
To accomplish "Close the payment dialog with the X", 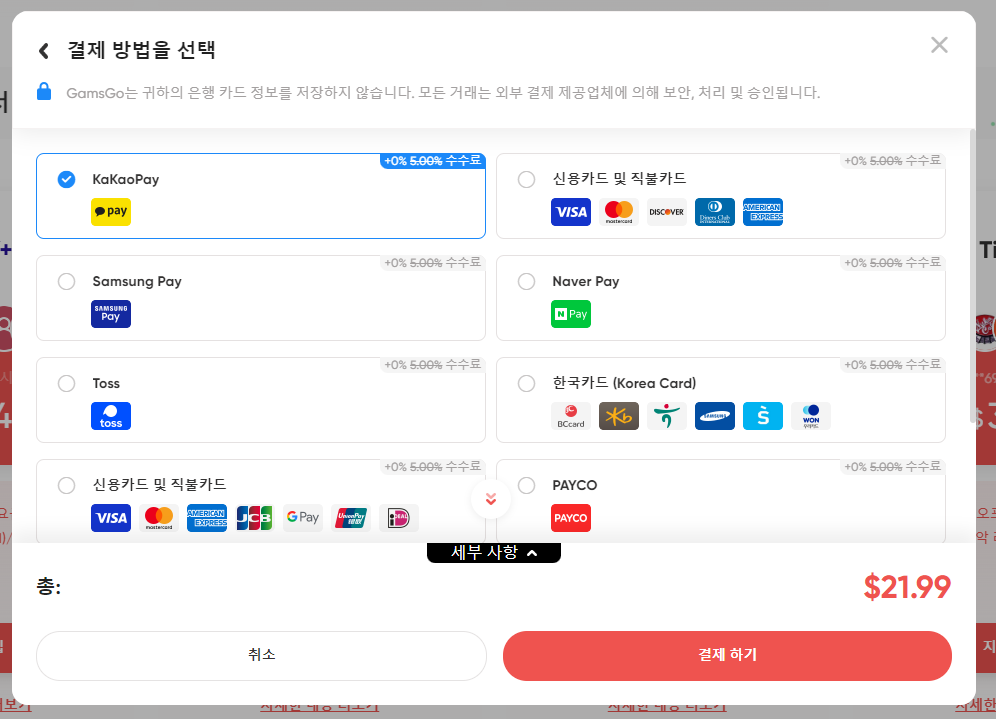I will coord(938,44).
